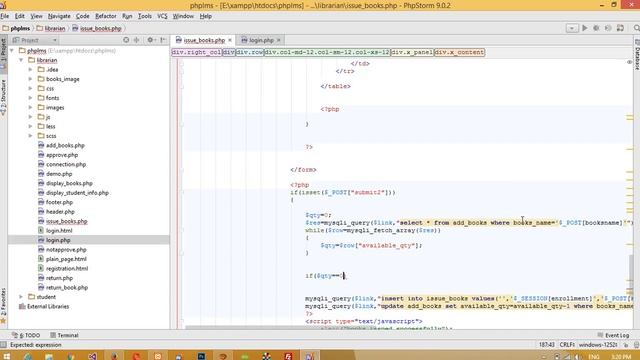Screen dimensions: 640x360
Task: Expand the books_image folder
Action: (31, 79)
